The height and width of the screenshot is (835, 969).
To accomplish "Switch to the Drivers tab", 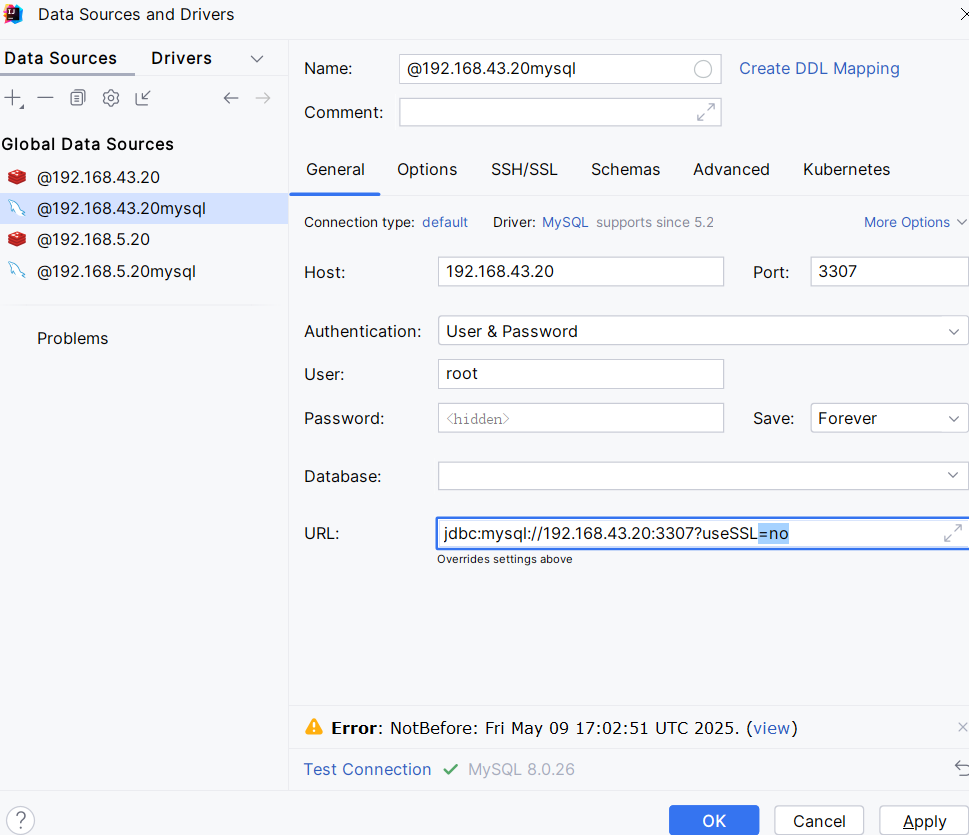I will (x=181, y=58).
